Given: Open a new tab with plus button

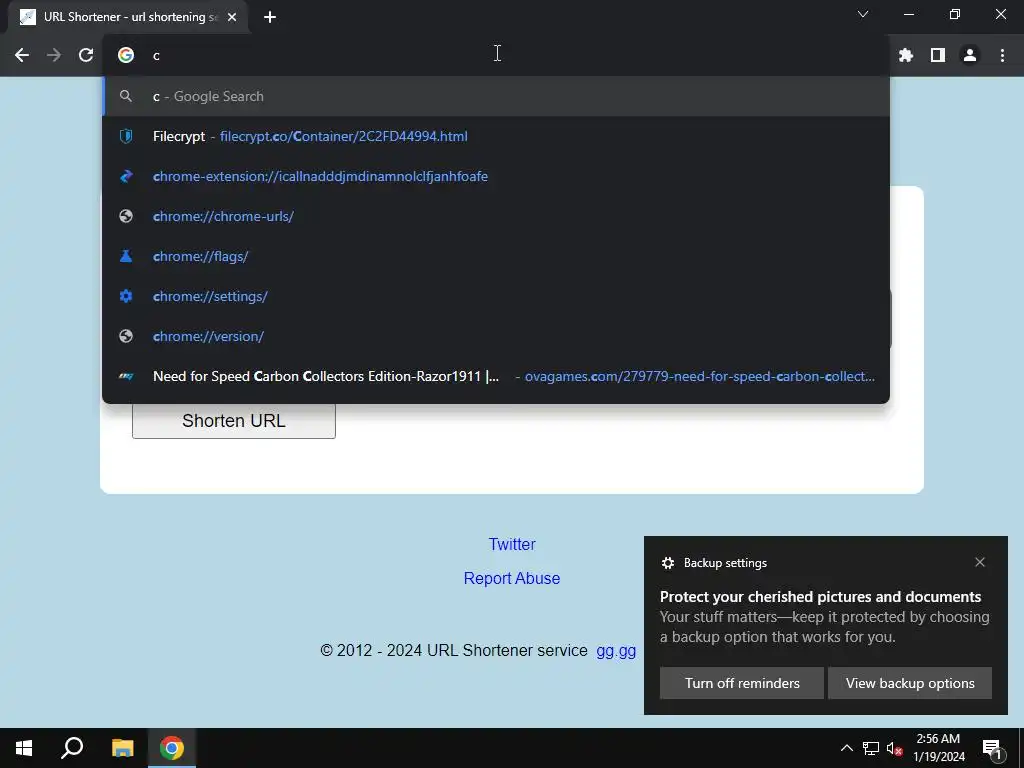Looking at the screenshot, I should coord(270,17).
